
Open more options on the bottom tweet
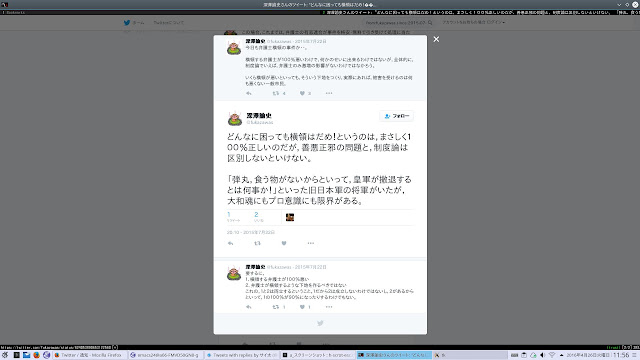tap(329, 307)
